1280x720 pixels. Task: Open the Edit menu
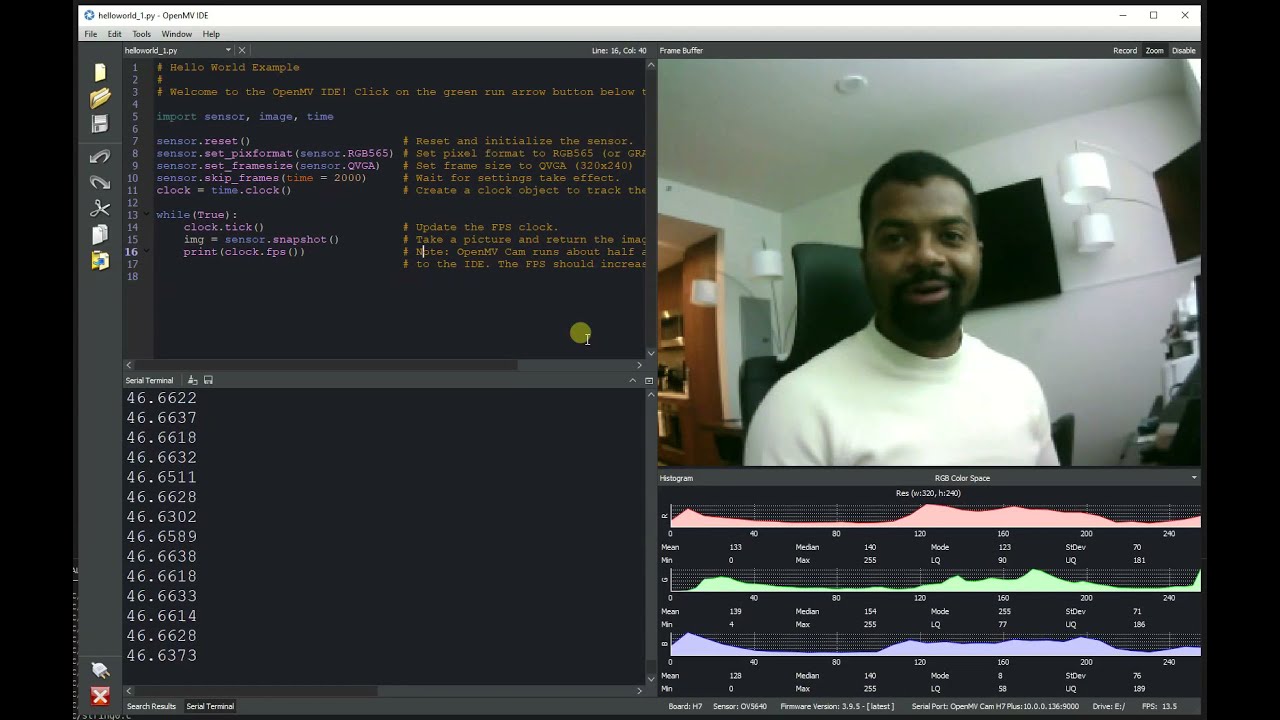pyautogui.click(x=115, y=34)
